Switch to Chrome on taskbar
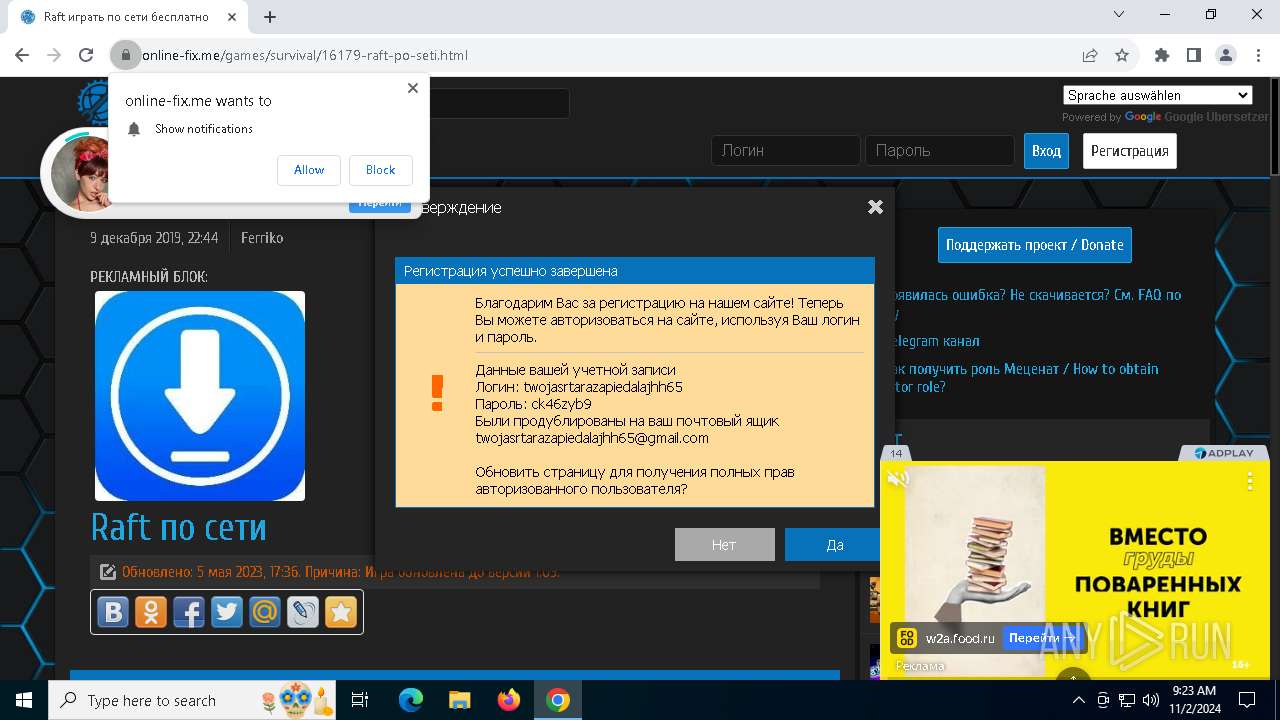The image size is (1280, 720). (x=558, y=700)
